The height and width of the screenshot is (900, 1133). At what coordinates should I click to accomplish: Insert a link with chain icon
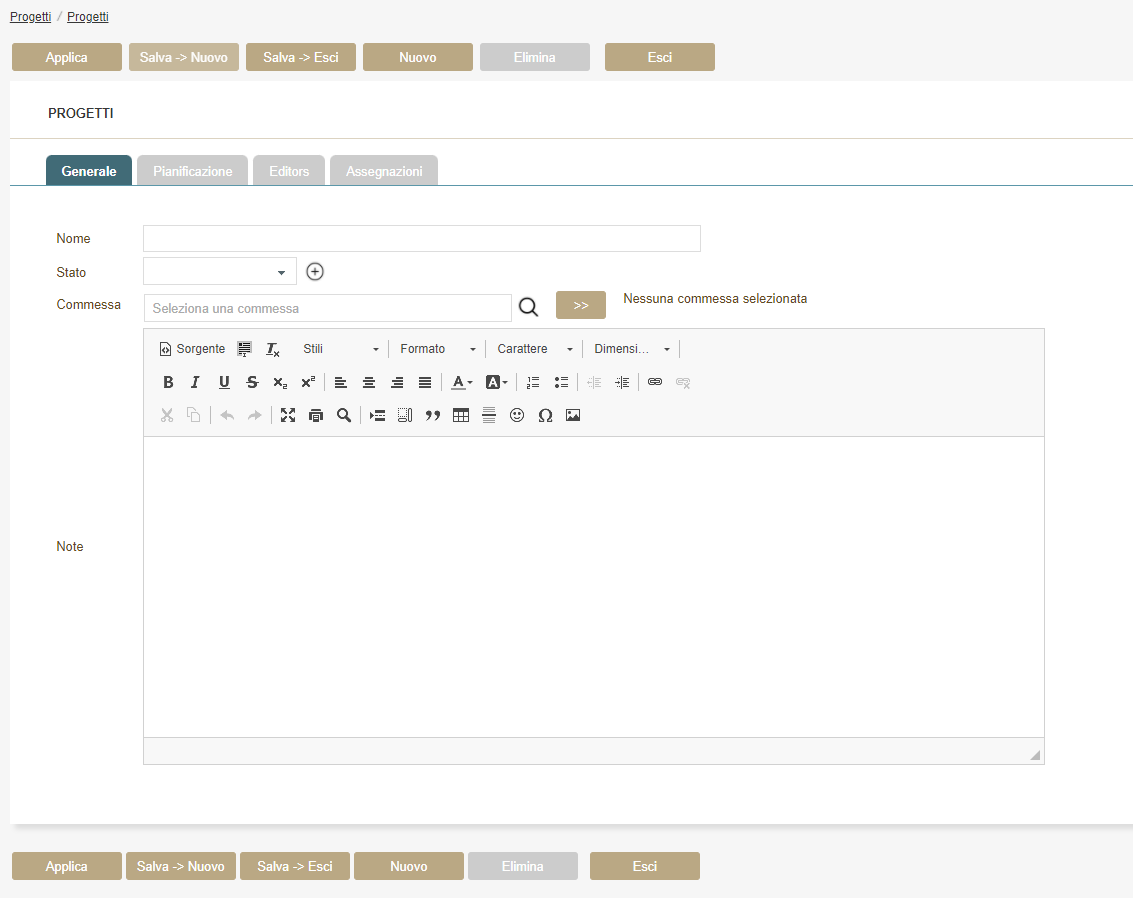coord(655,382)
